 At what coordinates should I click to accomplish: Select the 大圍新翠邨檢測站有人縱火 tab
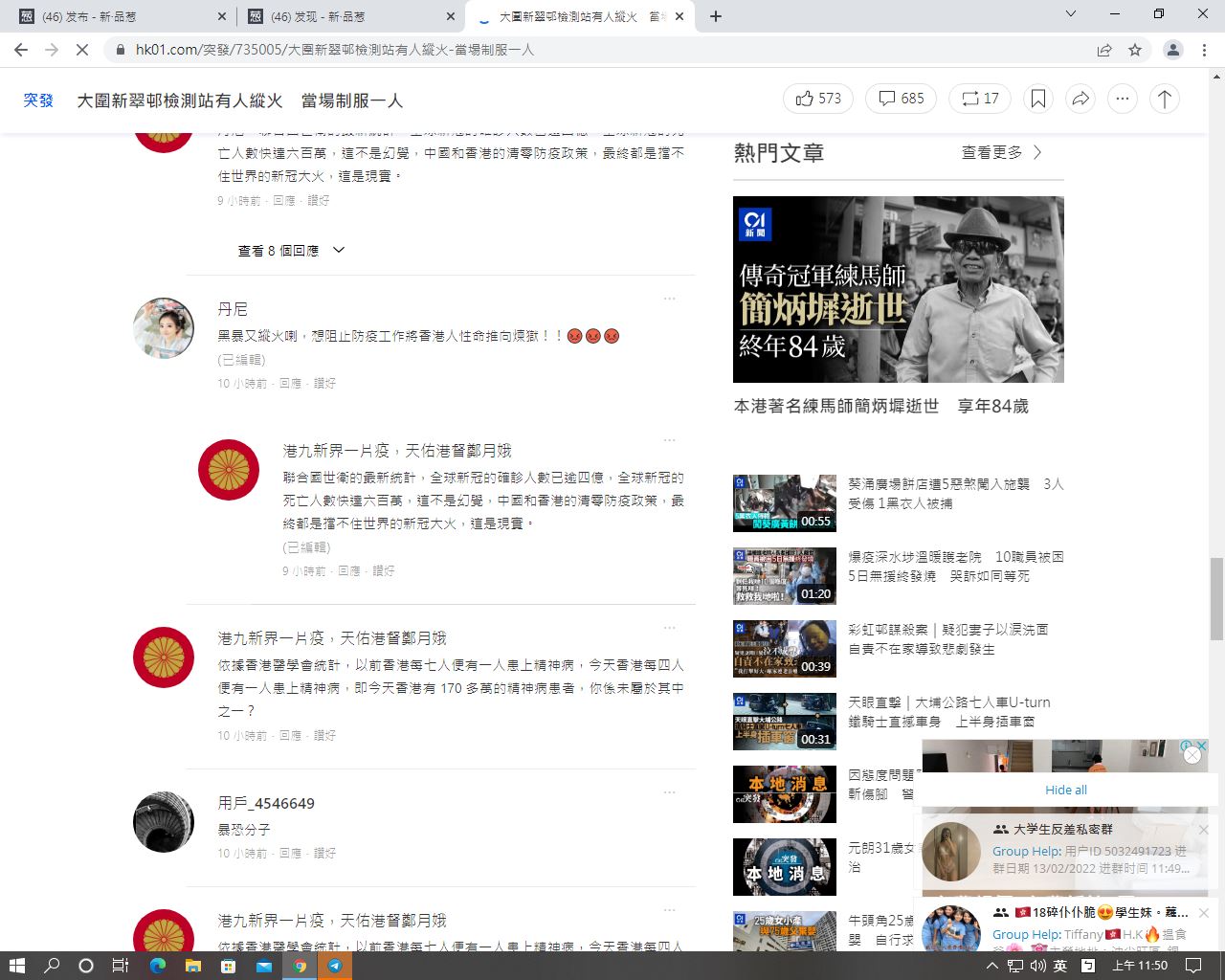(580, 16)
